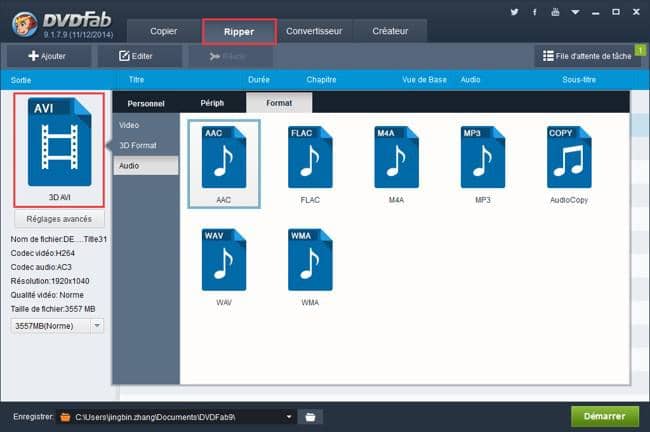
Task: Click the Résolution:1920x1040 info line
Action: click(x=50, y=281)
